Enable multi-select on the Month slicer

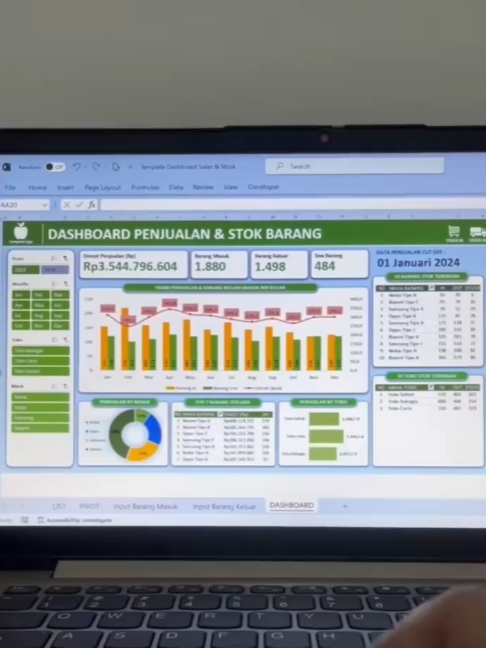pos(54,284)
